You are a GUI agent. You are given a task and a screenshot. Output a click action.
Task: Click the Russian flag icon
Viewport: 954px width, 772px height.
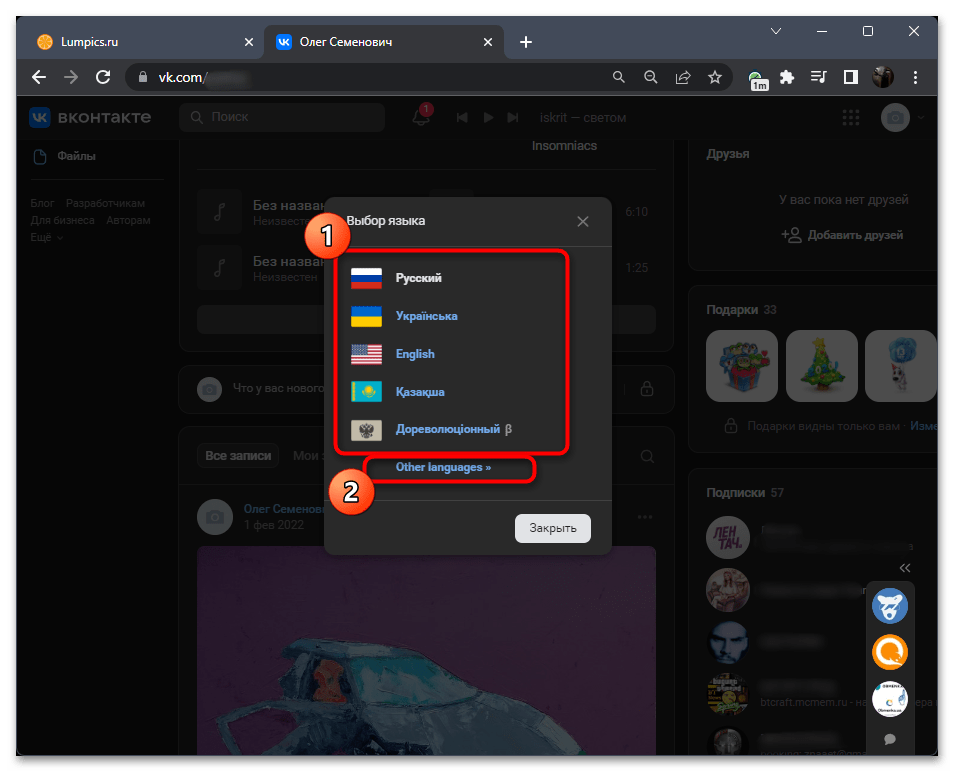tap(366, 278)
